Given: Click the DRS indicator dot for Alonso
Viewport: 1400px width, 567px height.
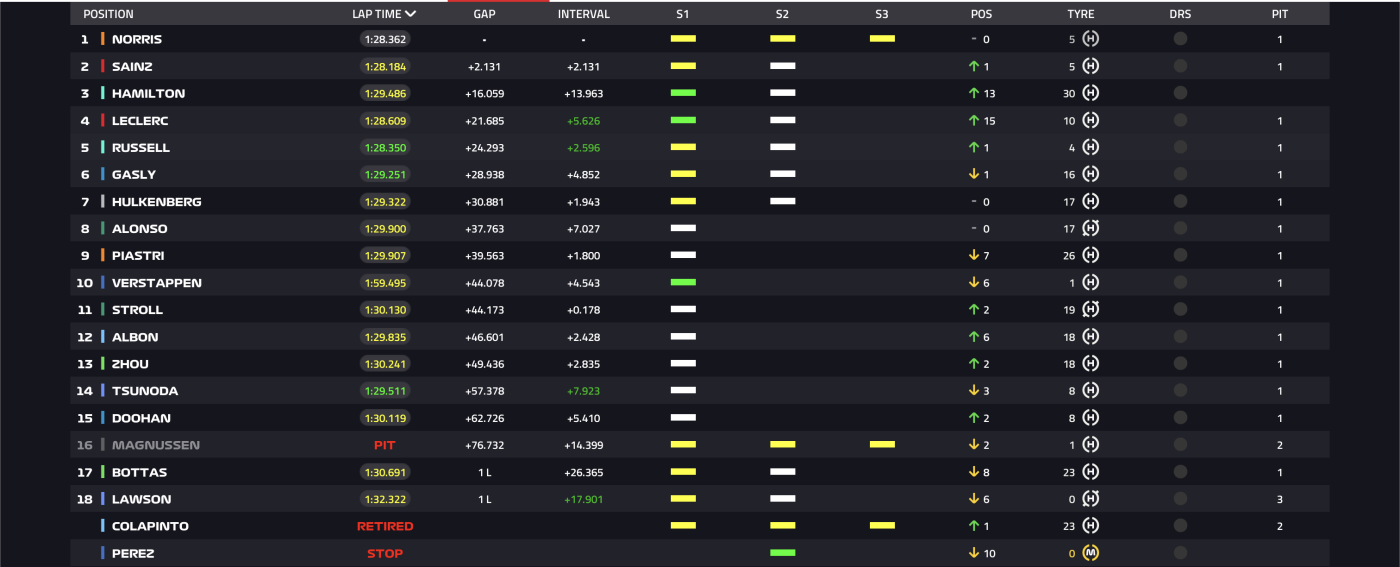Looking at the screenshot, I should click(x=1180, y=228).
